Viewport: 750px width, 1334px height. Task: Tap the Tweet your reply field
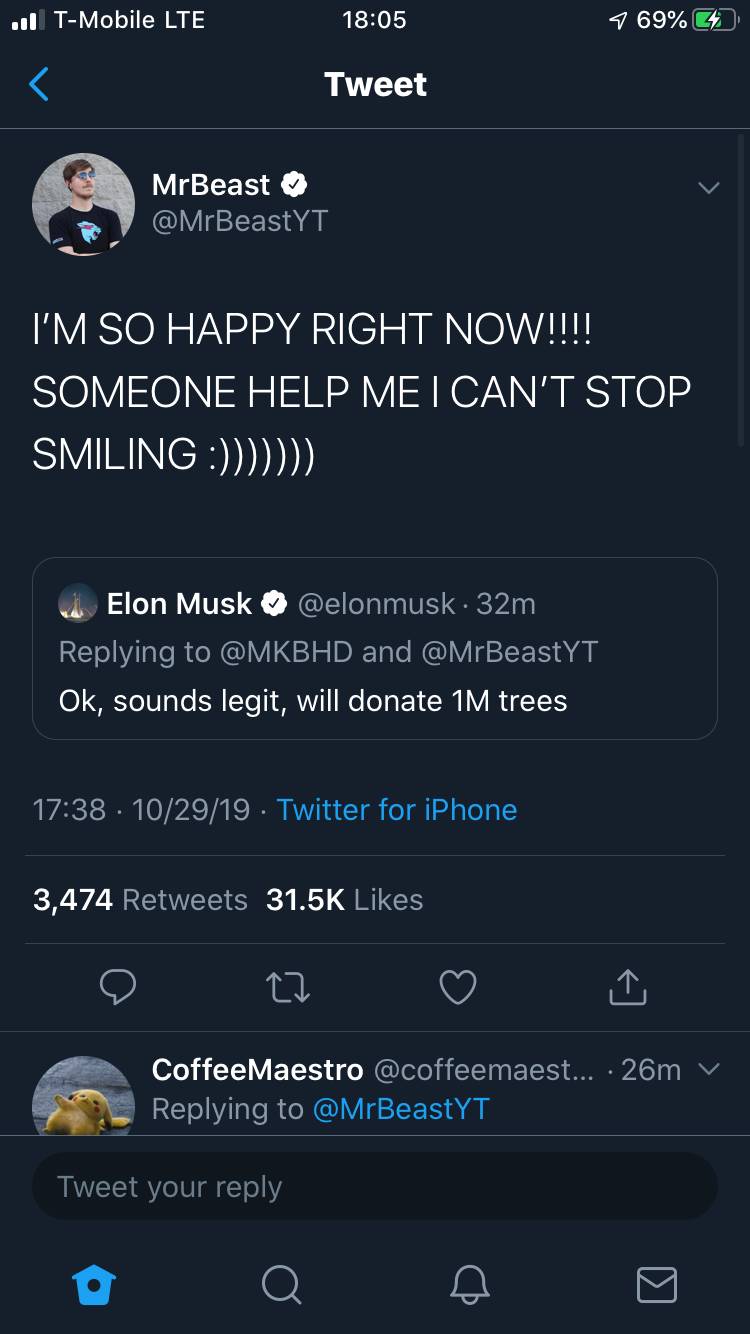[x=374, y=1186]
